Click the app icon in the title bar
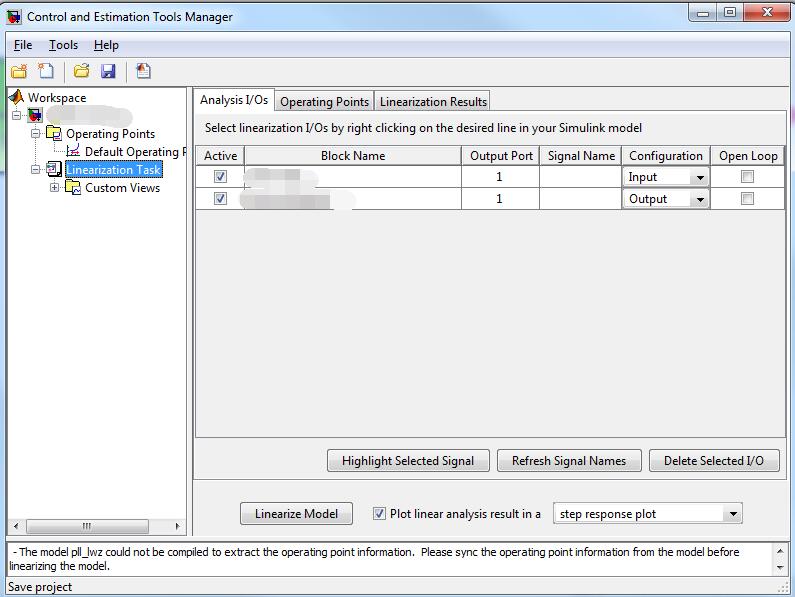The image size is (795, 597). coord(14,17)
